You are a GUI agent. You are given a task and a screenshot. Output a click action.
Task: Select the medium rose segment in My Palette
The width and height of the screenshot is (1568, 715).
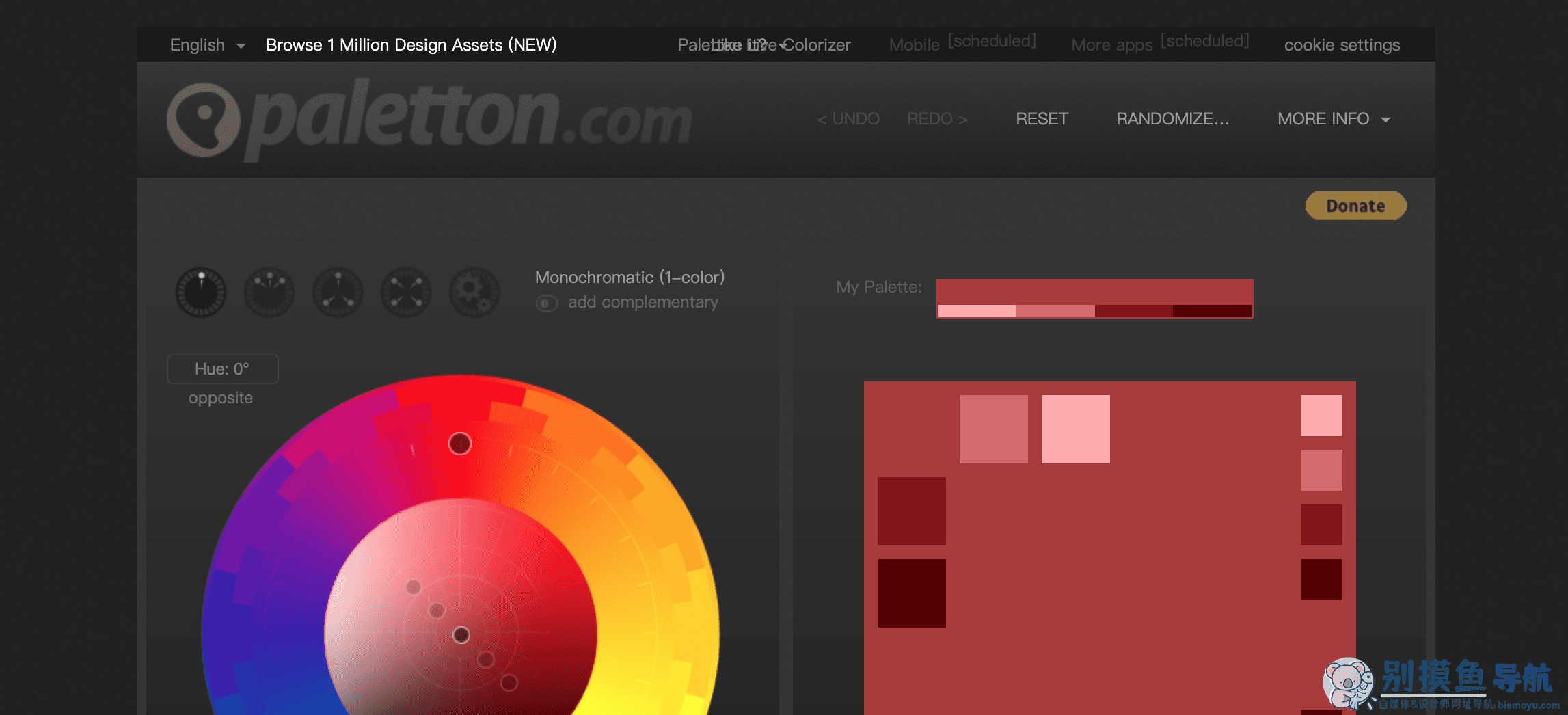(1055, 311)
